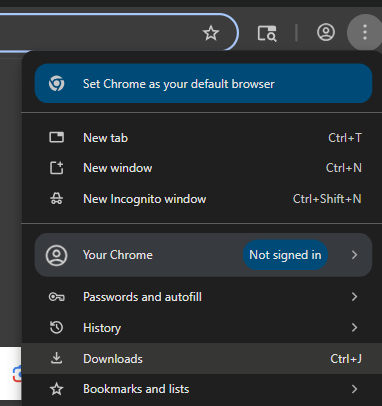
Task: Click the Downloads arrow icon
Action: (56, 358)
